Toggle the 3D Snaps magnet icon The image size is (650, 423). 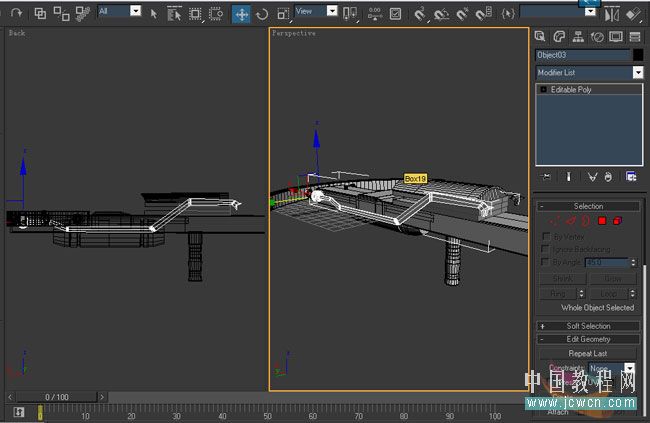(420, 15)
